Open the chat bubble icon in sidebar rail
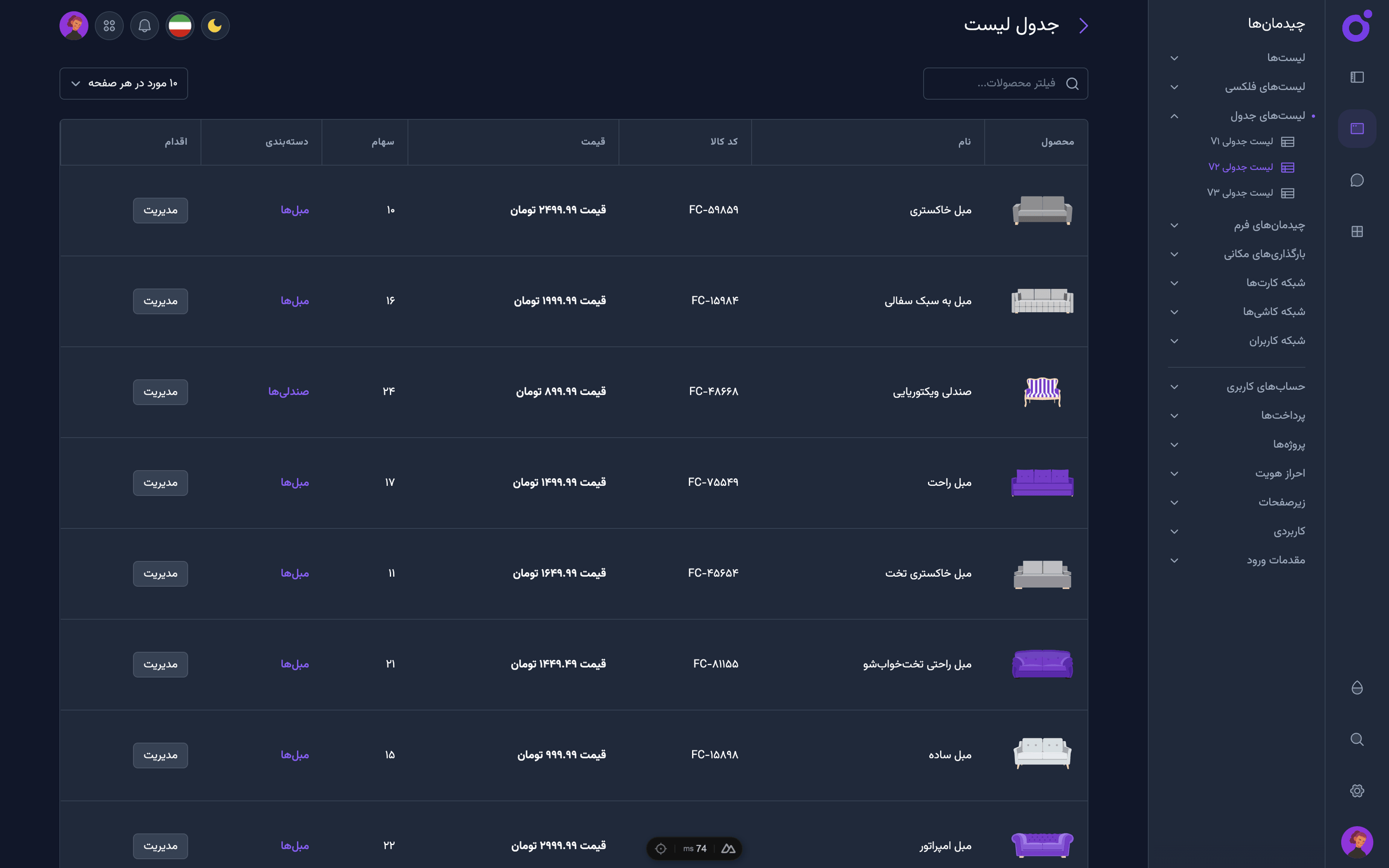 (x=1357, y=181)
